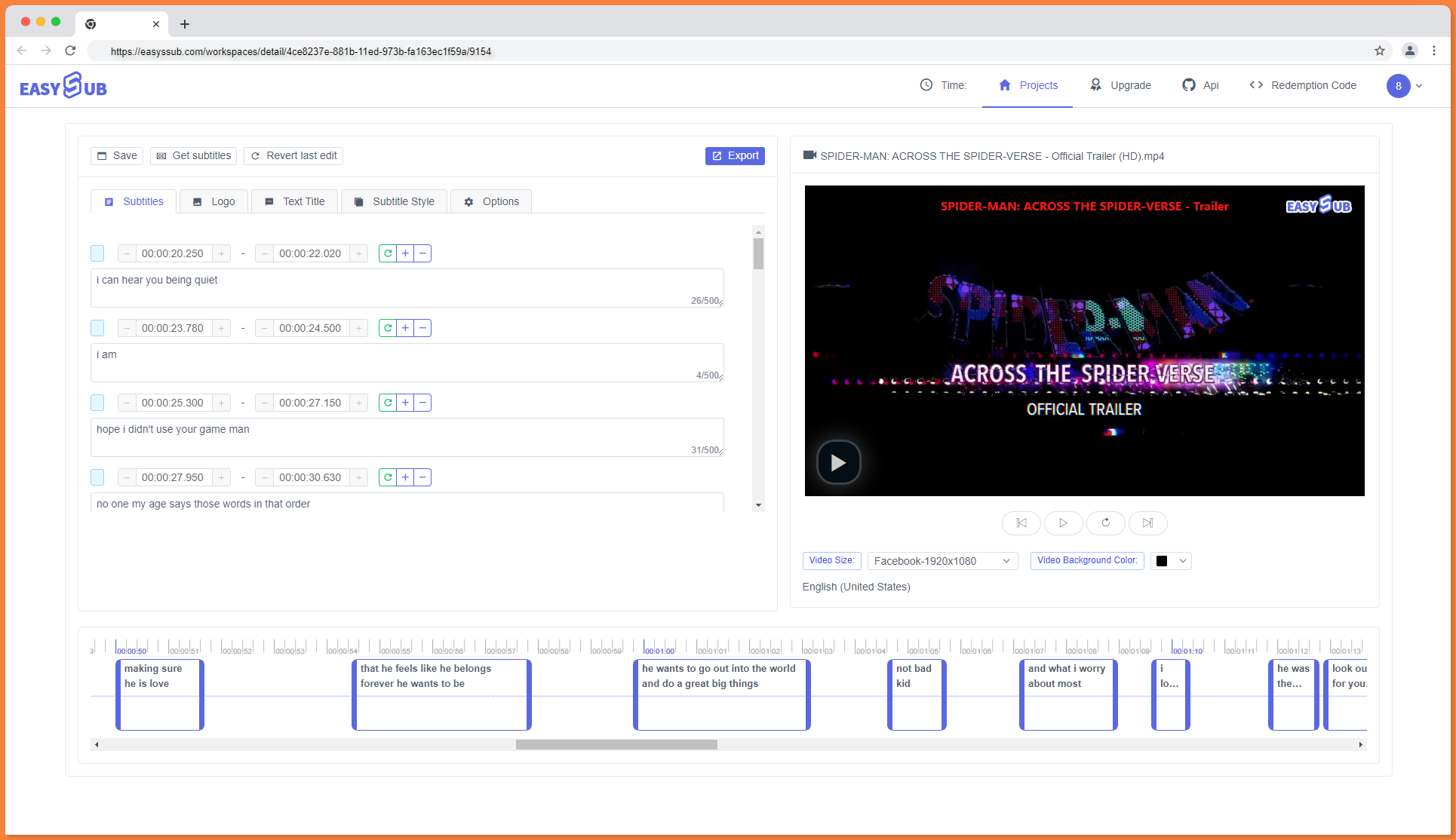Click the large play button on video
This screenshot has height=840, width=1456.
click(x=838, y=462)
